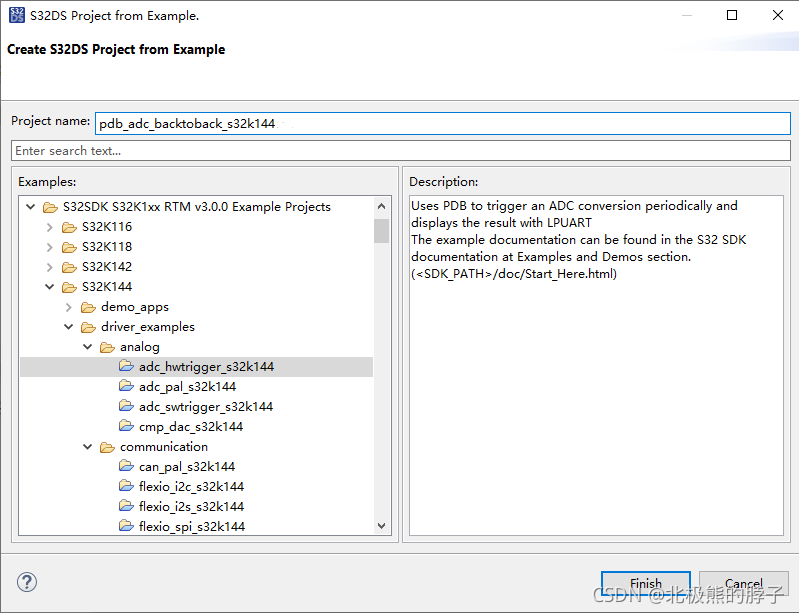Expand the demo_apps tree node
This screenshot has width=799, height=613.
tap(69, 307)
